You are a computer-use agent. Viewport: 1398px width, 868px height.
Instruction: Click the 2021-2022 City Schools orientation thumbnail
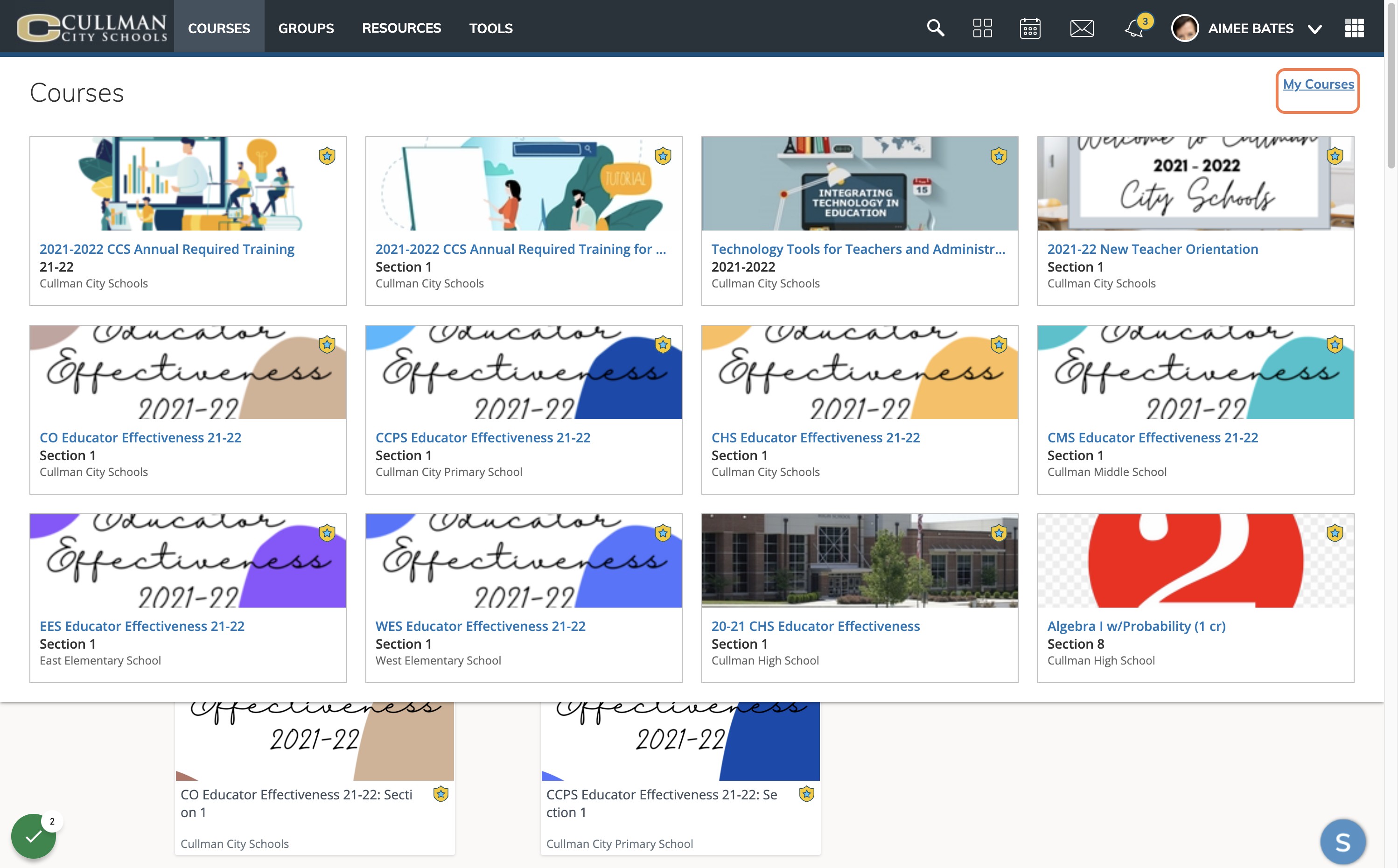(x=1195, y=184)
